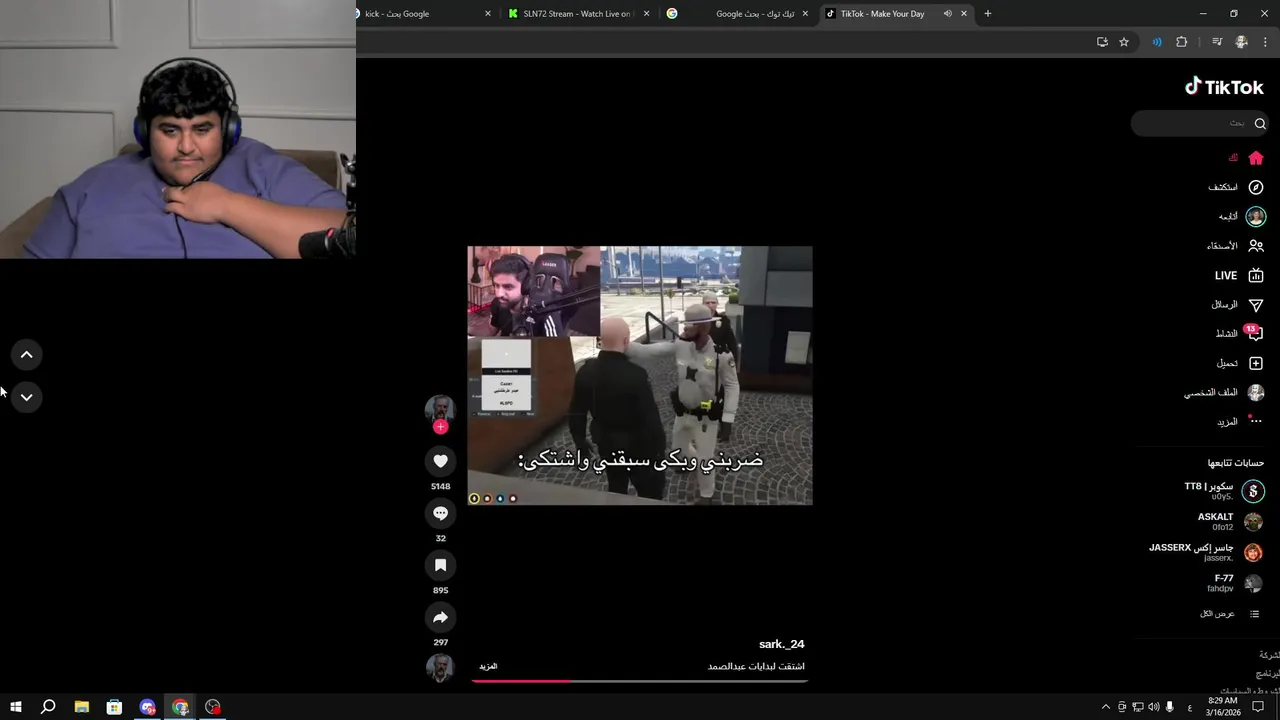Open Microsoft Store from taskbar
This screenshot has width=1280, height=720.
point(115,707)
